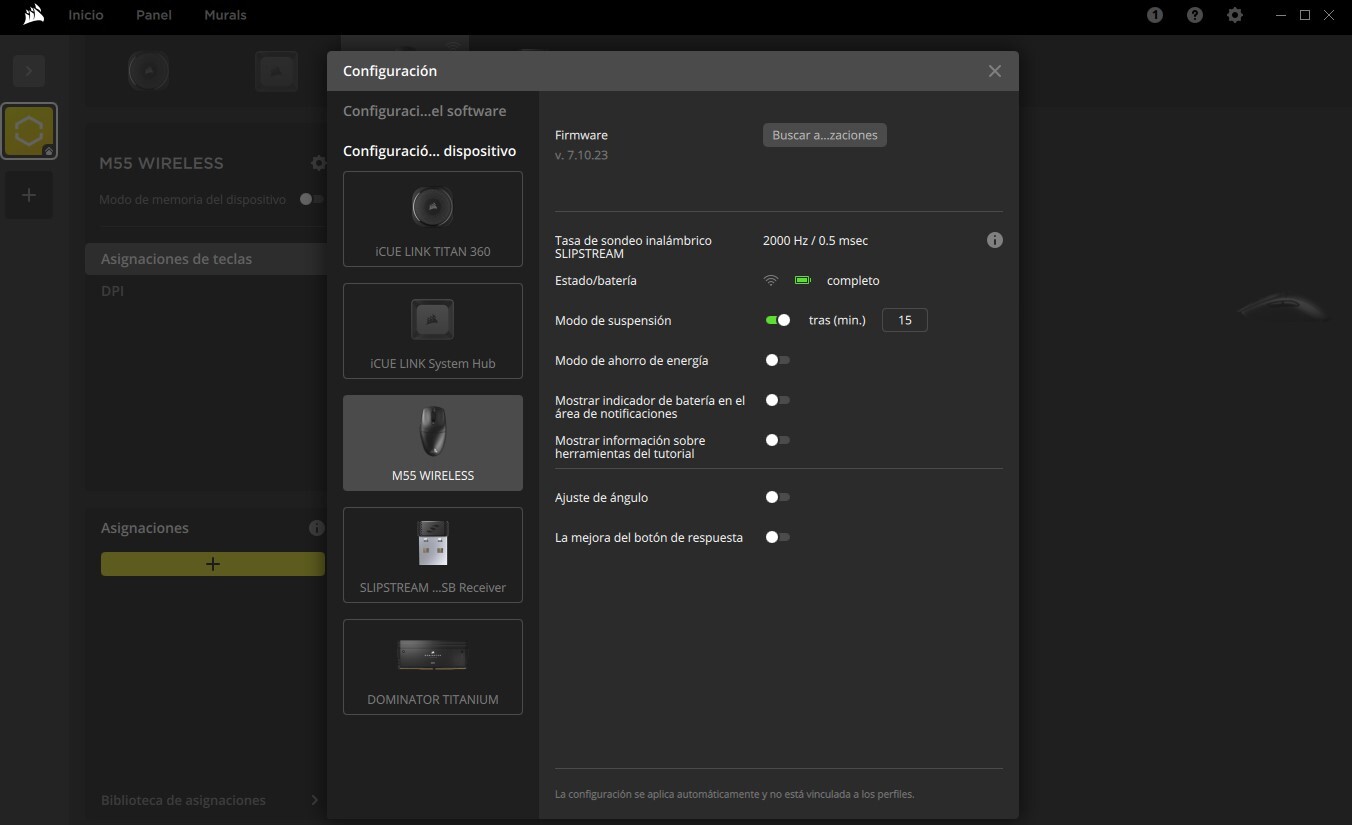1352x825 pixels.
Task: Click Buscar actualizaciones firmware button
Action: click(825, 135)
